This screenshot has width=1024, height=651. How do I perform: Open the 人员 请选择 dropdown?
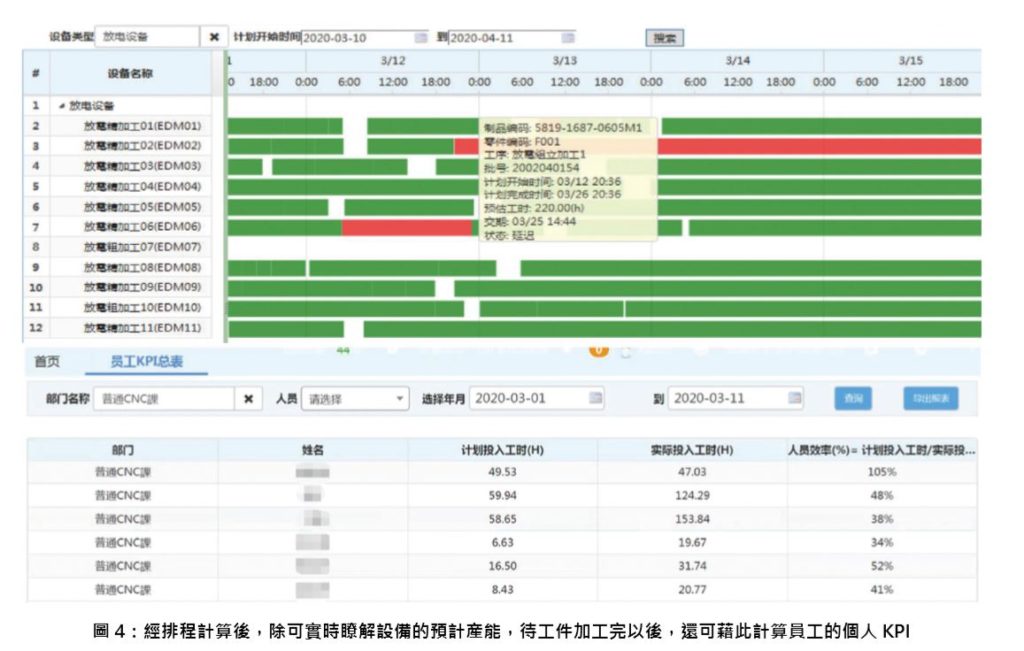(x=355, y=398)
